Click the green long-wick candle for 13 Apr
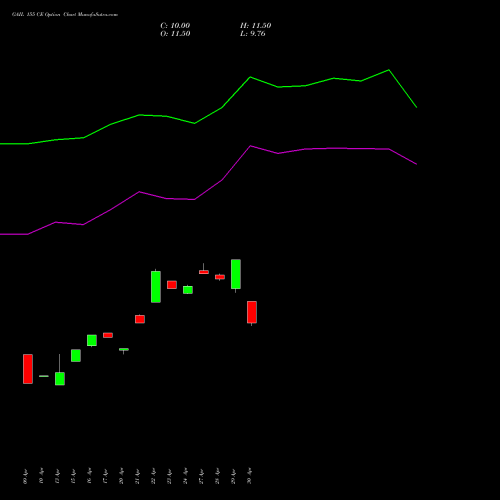Image resolution: width=500 pixels, height=500 pixels. coord(60,378)
